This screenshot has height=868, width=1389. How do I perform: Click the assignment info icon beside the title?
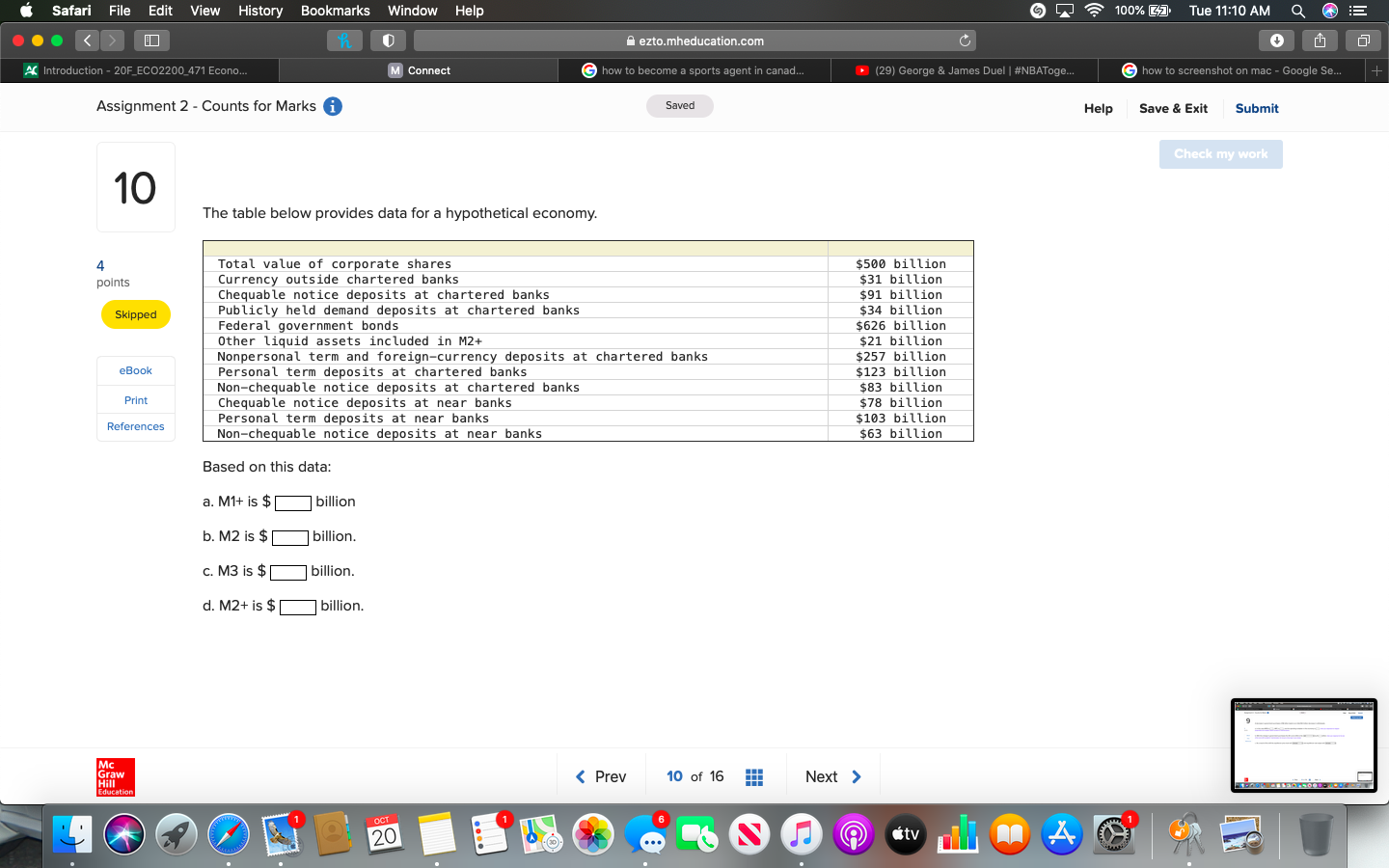tap(333, 106)
